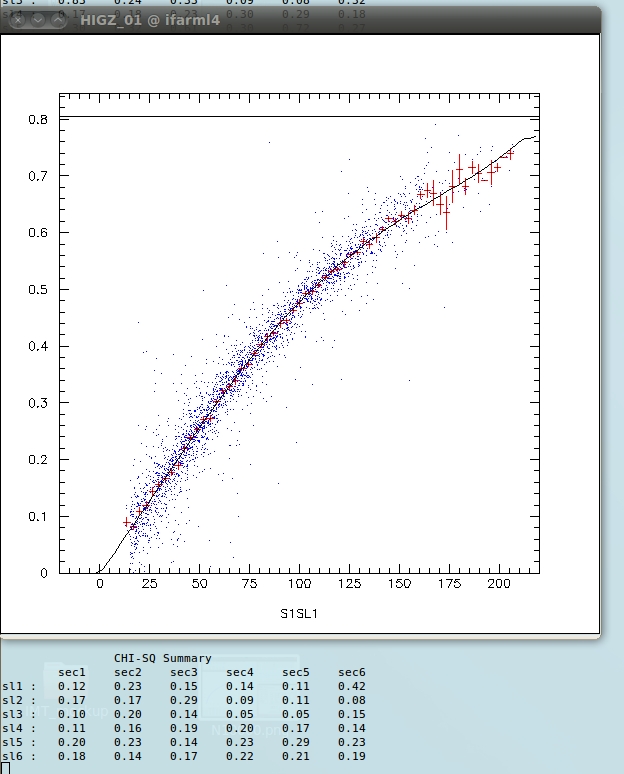Focus the HIGZ_01 @ ifarml4 title bar
Screen dimensions: 624x774
pyautogui.click(x=300, y=20)
